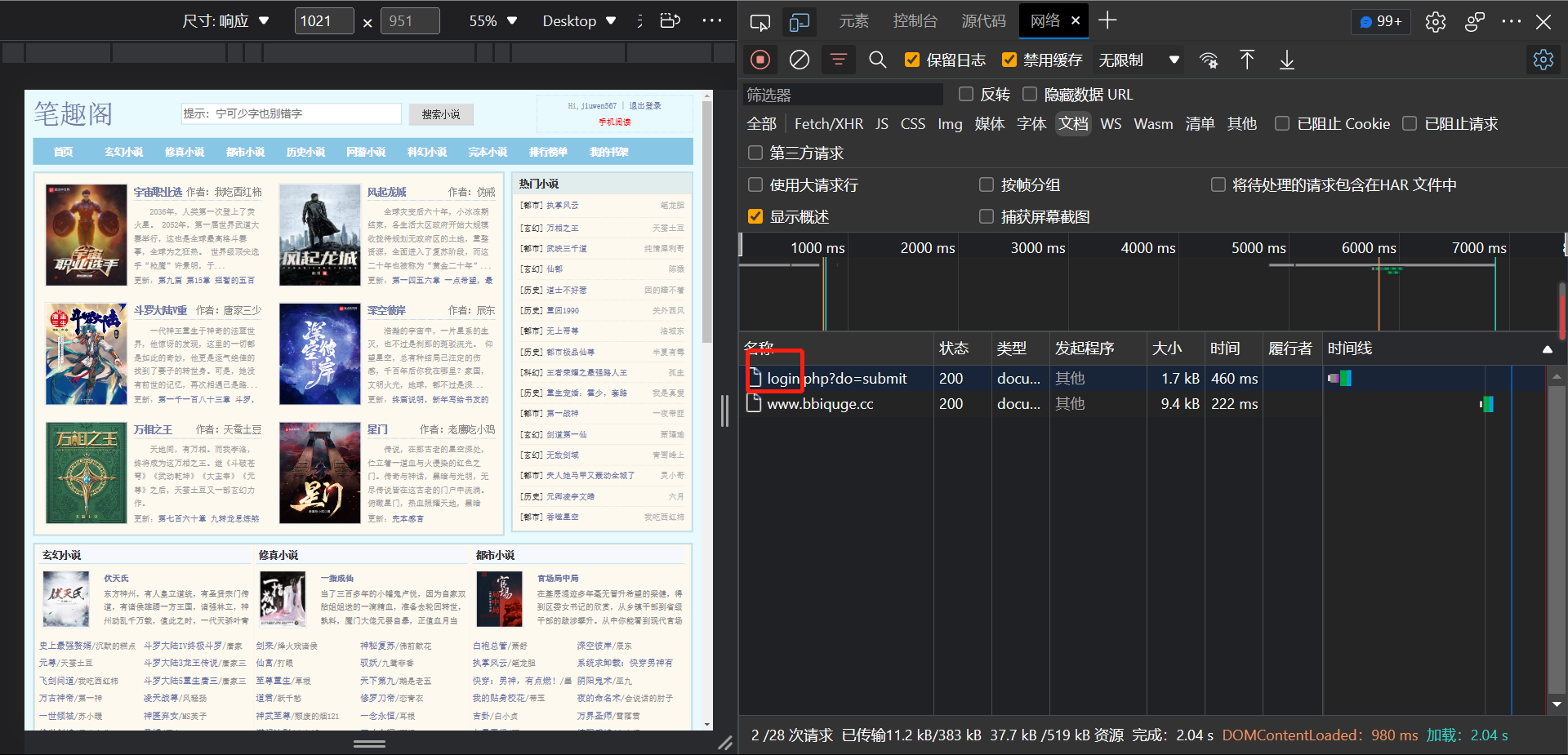Click the width input showing 1021
The image size is (1568, 755).
324,20
